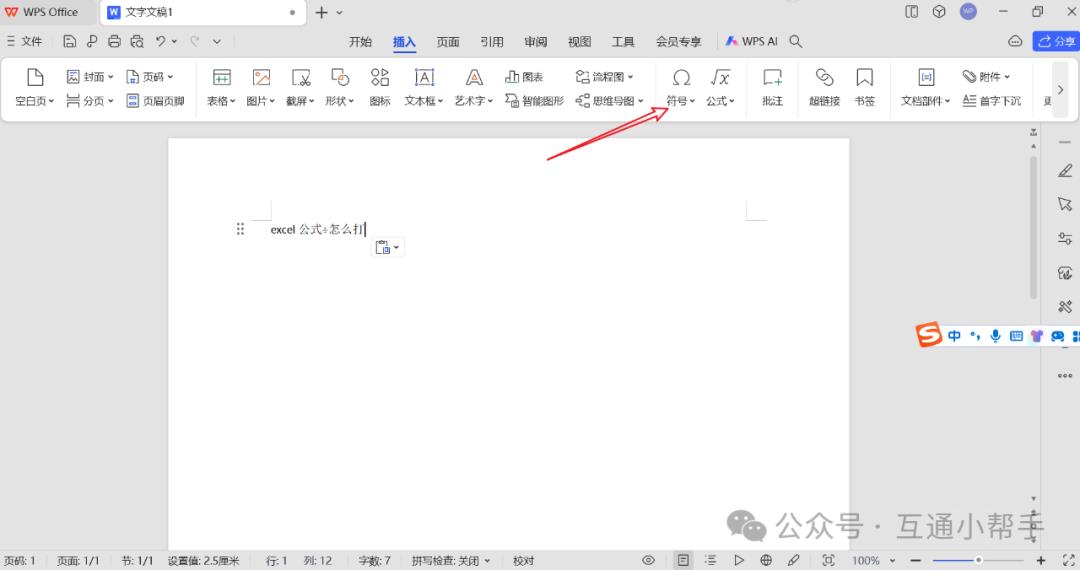This screenshot has height=570, width=1080.
Task: Open the 工具 Tools tab
Action: click(623, 41)
